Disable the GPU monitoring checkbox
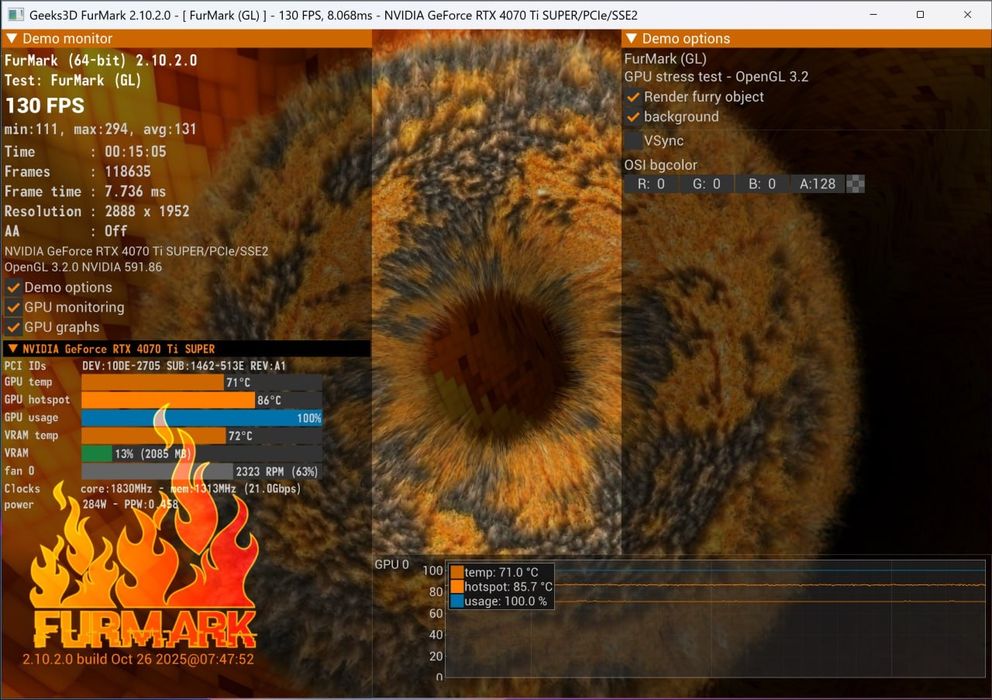Viewport: 992px width, 700px height. (x=13, y=308)
